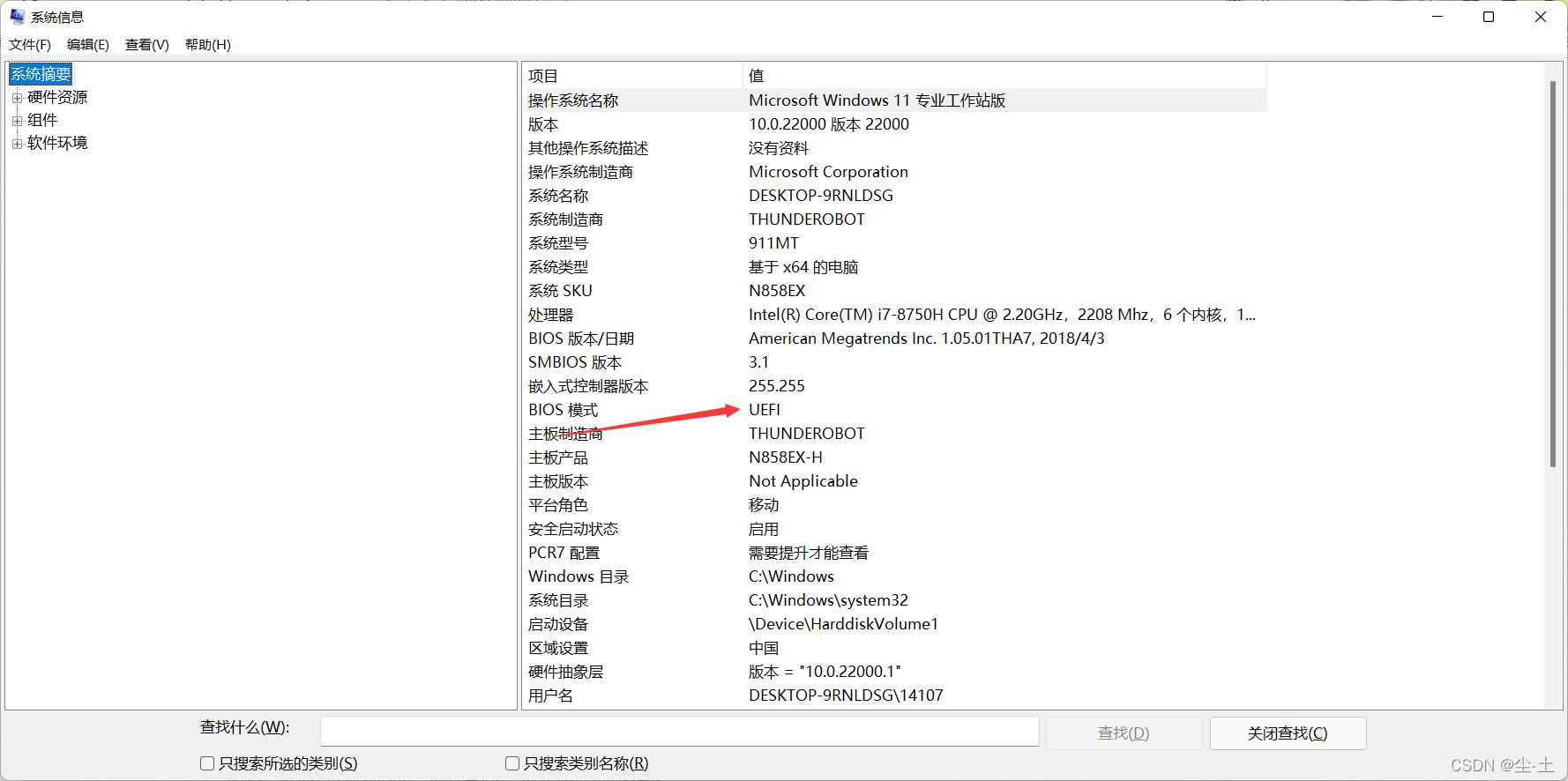Select the 组件 tree label
This screenshot has width=1568, height=781.
[x=42, y=120]
